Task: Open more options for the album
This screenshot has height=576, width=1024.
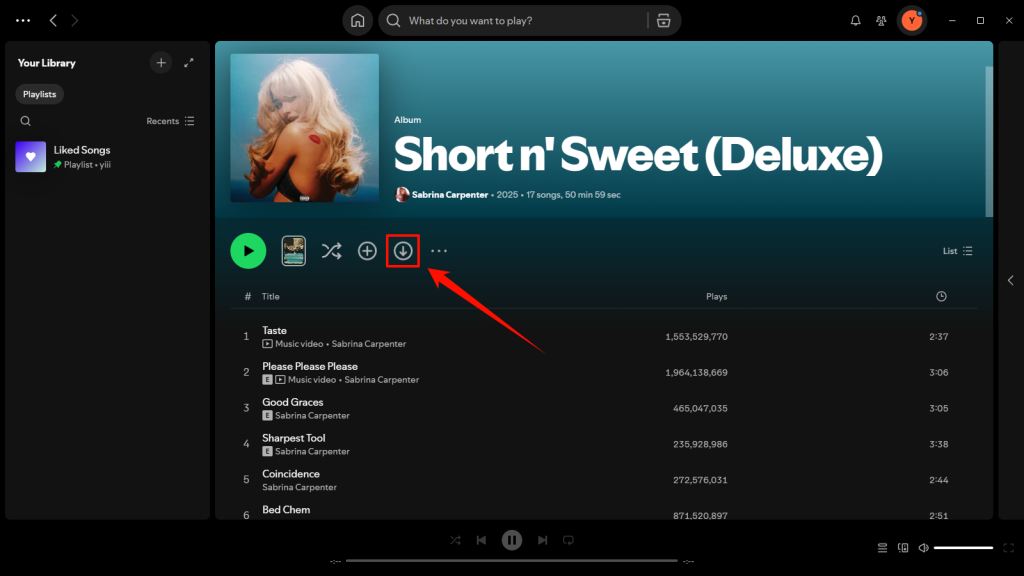Action: pos(439,251)
